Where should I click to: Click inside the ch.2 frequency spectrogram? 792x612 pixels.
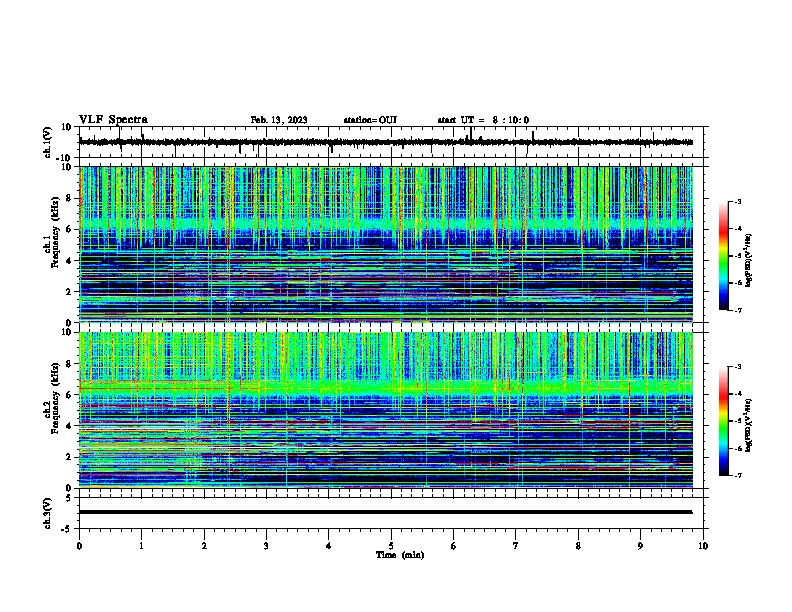[x=386, y=410]
